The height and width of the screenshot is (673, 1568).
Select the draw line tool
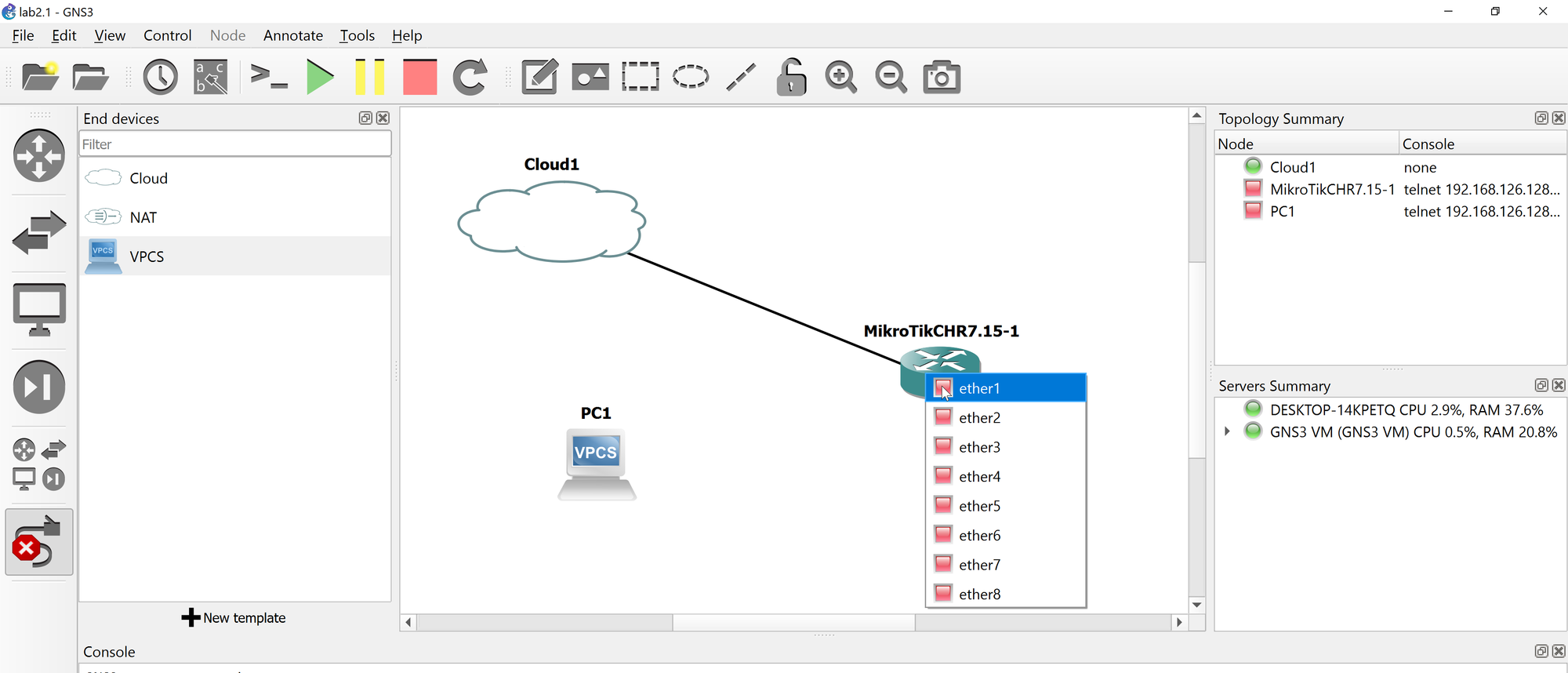741,77
